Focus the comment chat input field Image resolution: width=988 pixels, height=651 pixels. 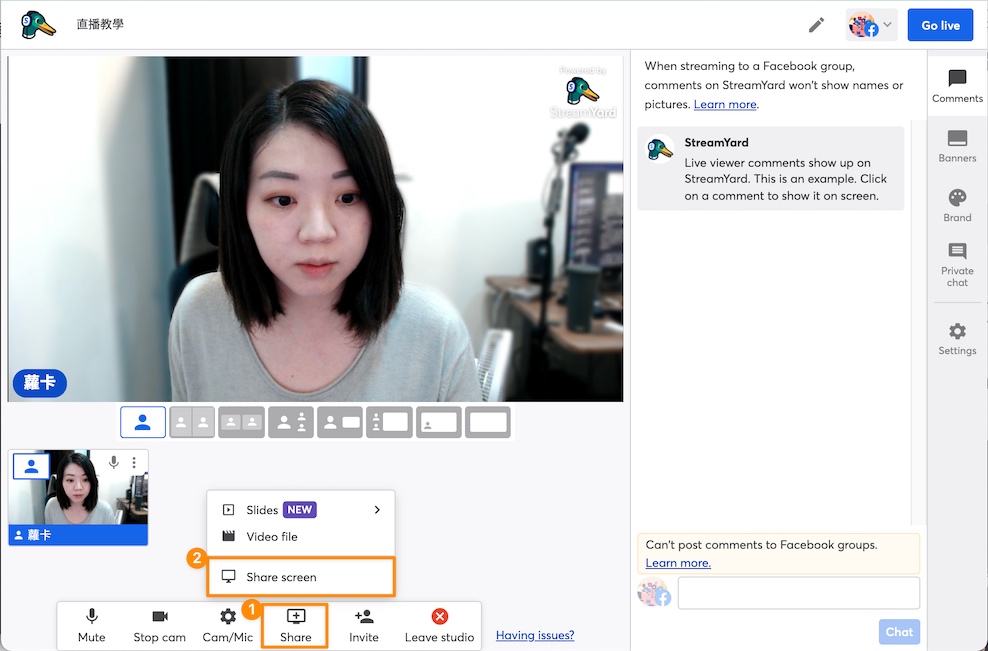click(x=798, y=593)
